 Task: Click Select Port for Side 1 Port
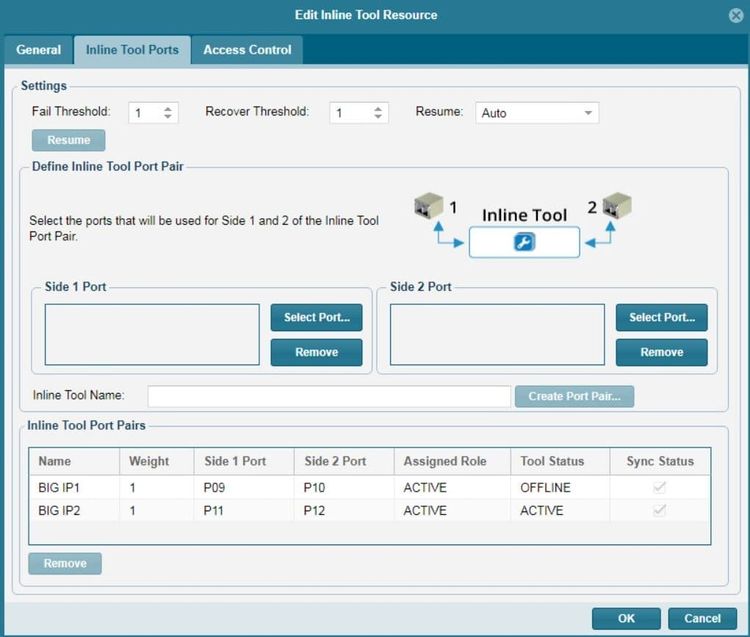[x=316, y=318]
